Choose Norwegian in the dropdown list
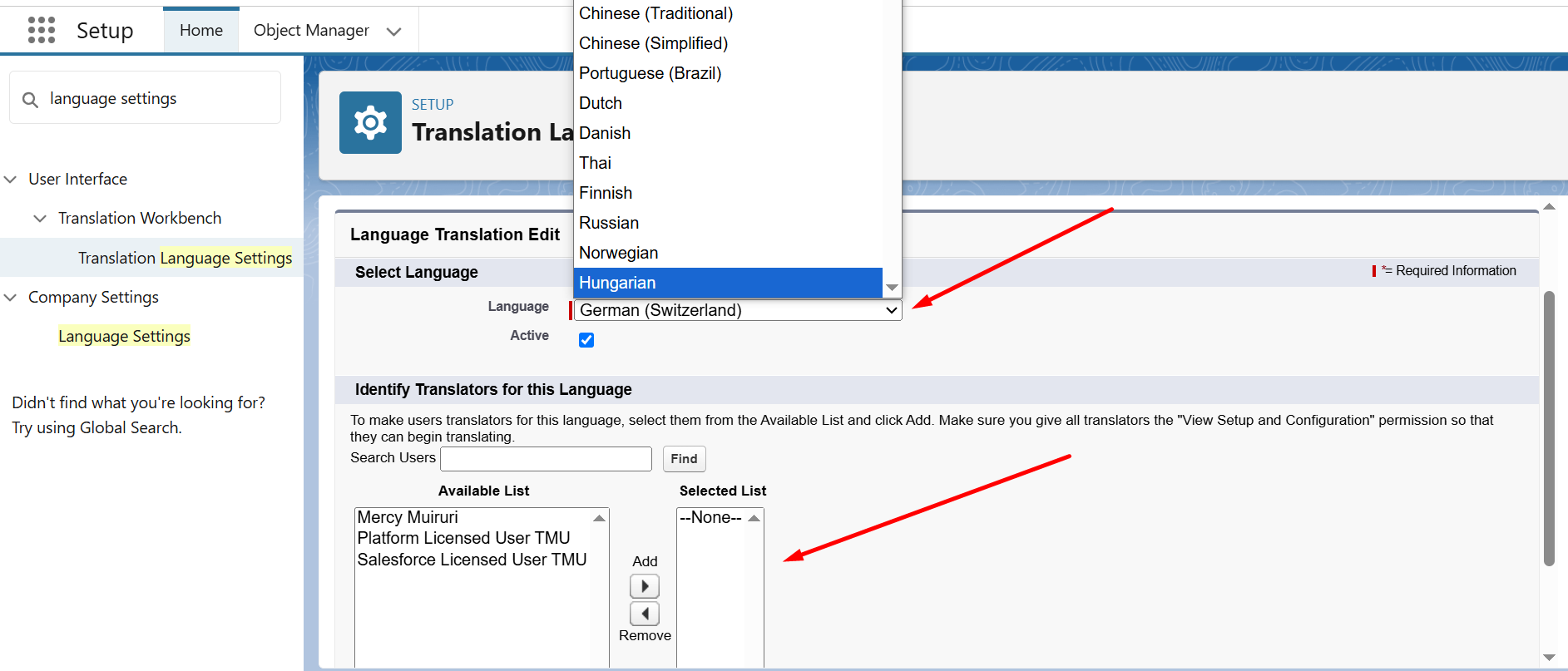Viewport: 1568px width, 671px height. click(x=728, y=253)
